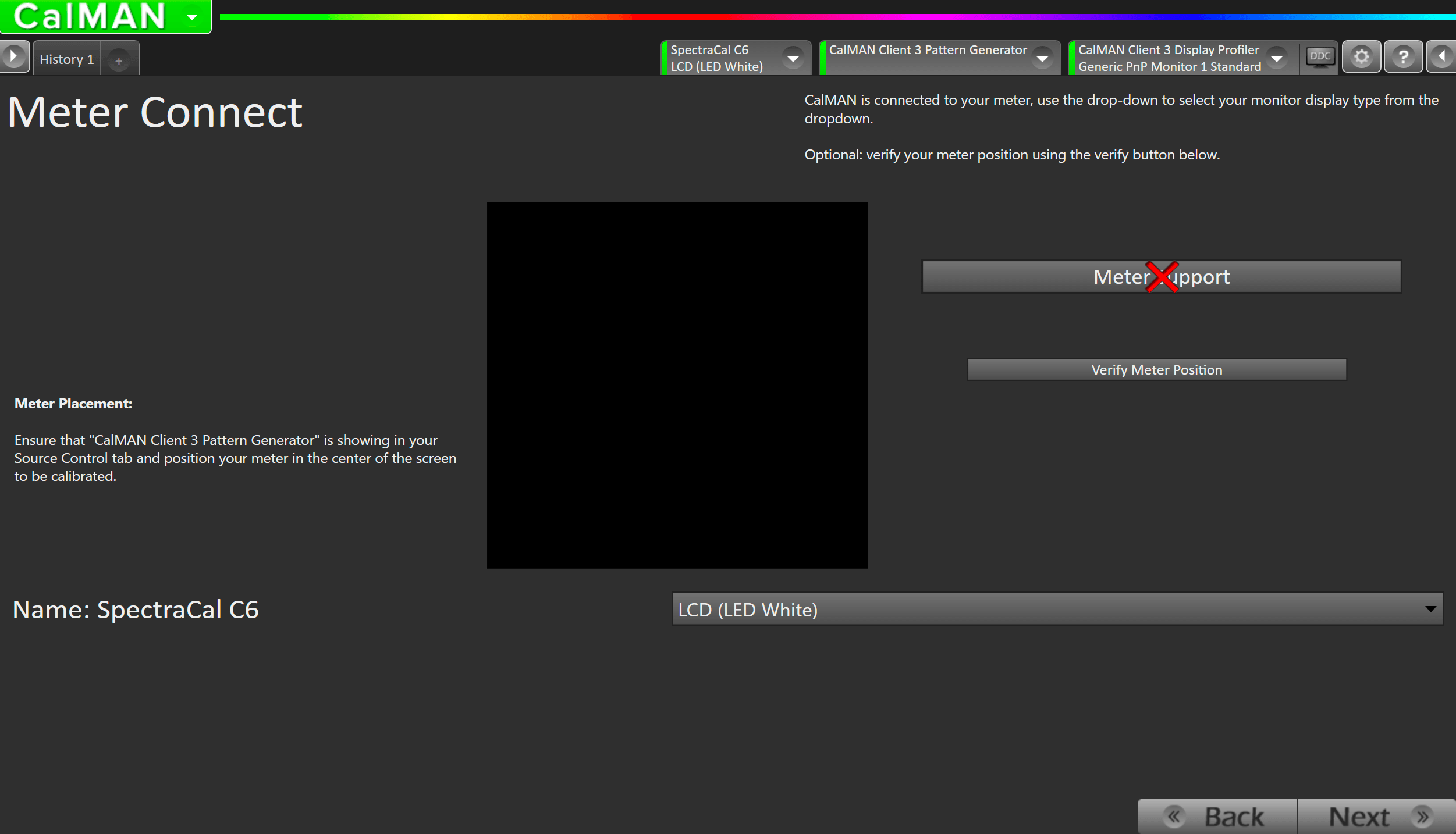Switch to the History 1 tab
Screen dimensions: 1456x834
point(66,59)
